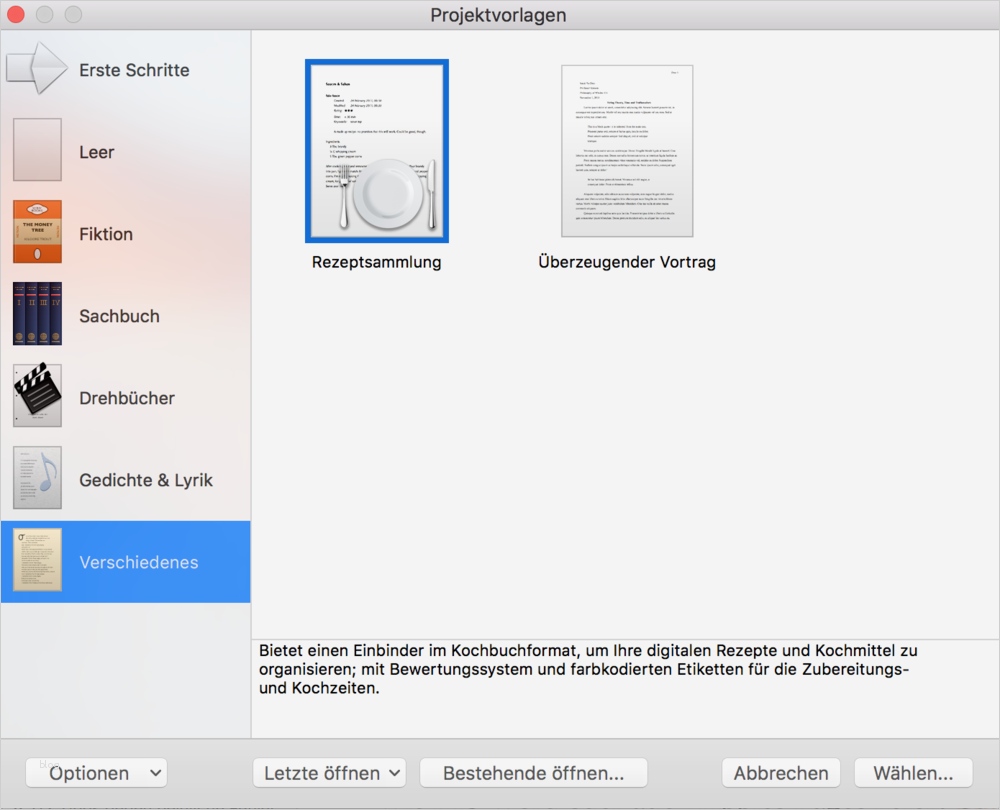Click the Abbrechen button

(x=781, y=773)
